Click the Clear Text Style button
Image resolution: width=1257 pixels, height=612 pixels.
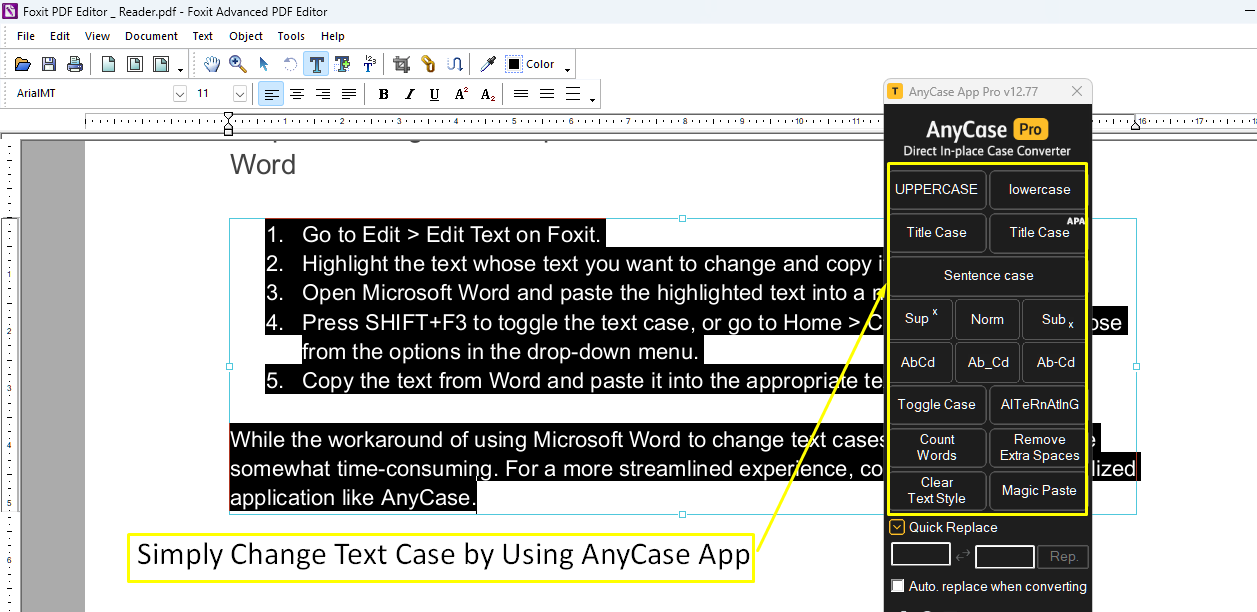tap(937, 490)
